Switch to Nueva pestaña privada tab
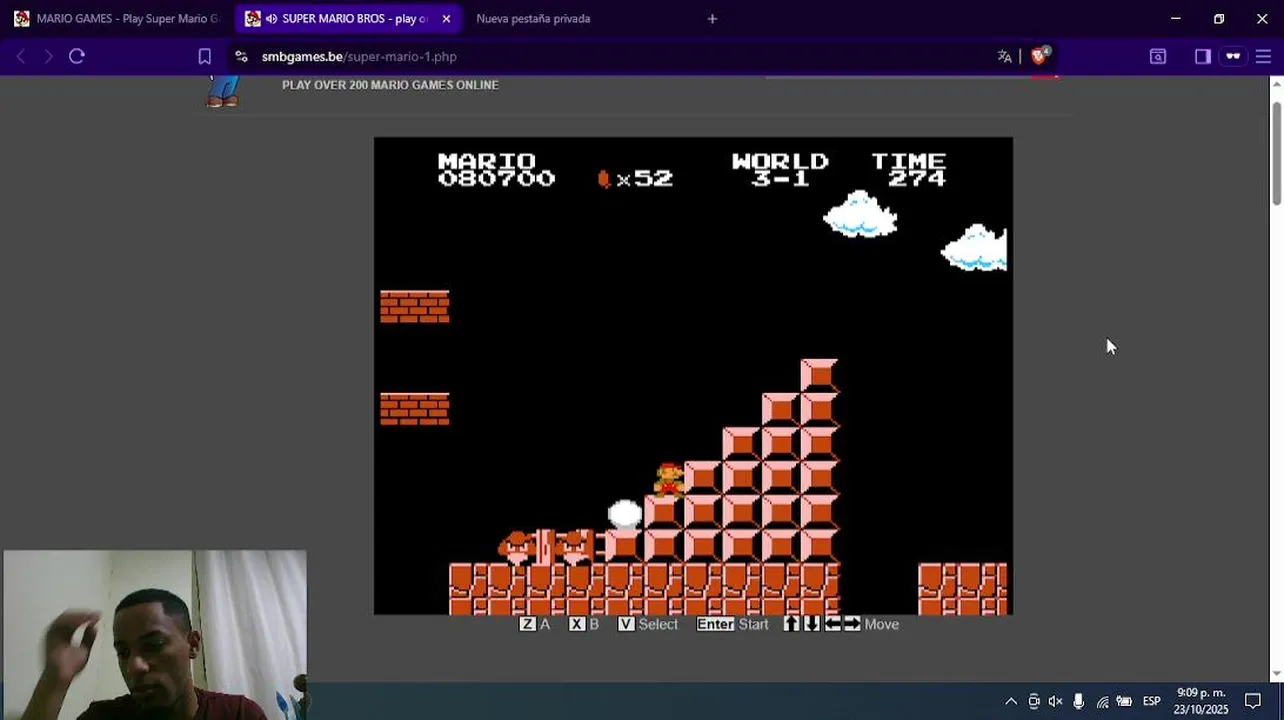The height and width of the screenshot is (720, 1284). click(533, 19)
